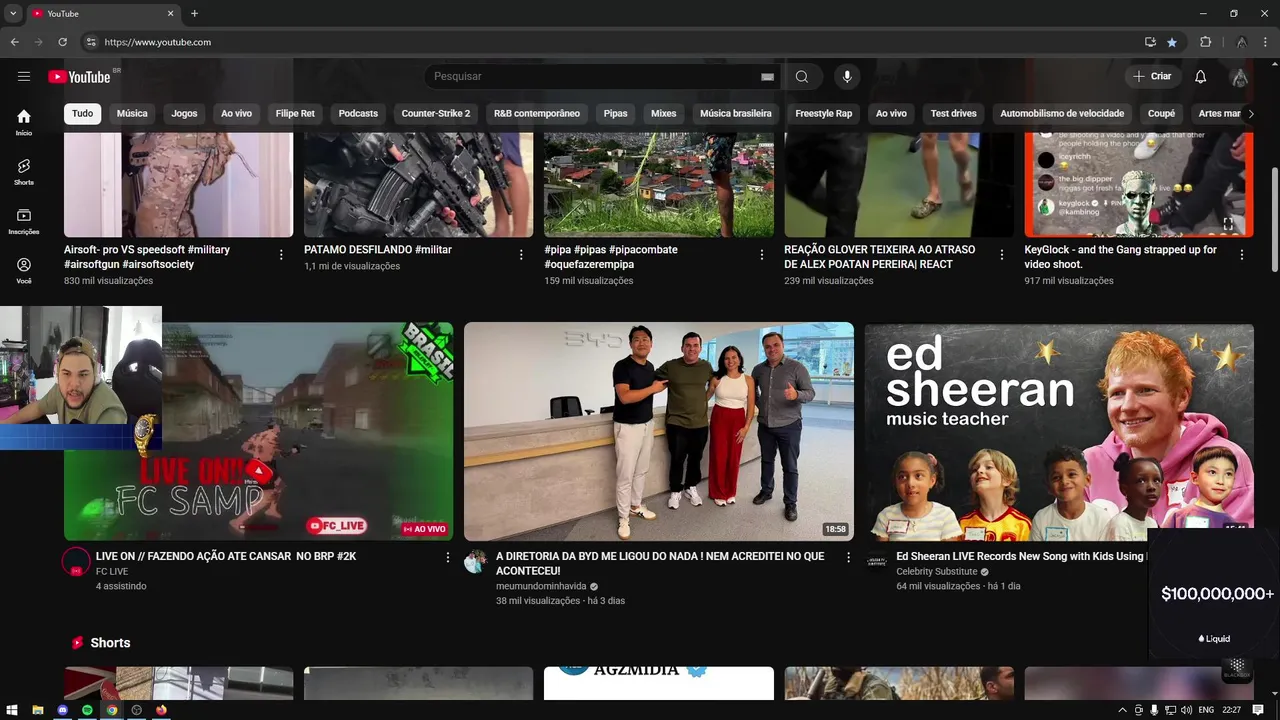The width and height of the screenshot is (1280, 720).
Task: Open Shorts from the left sidebar
Action: coord(24,172)
